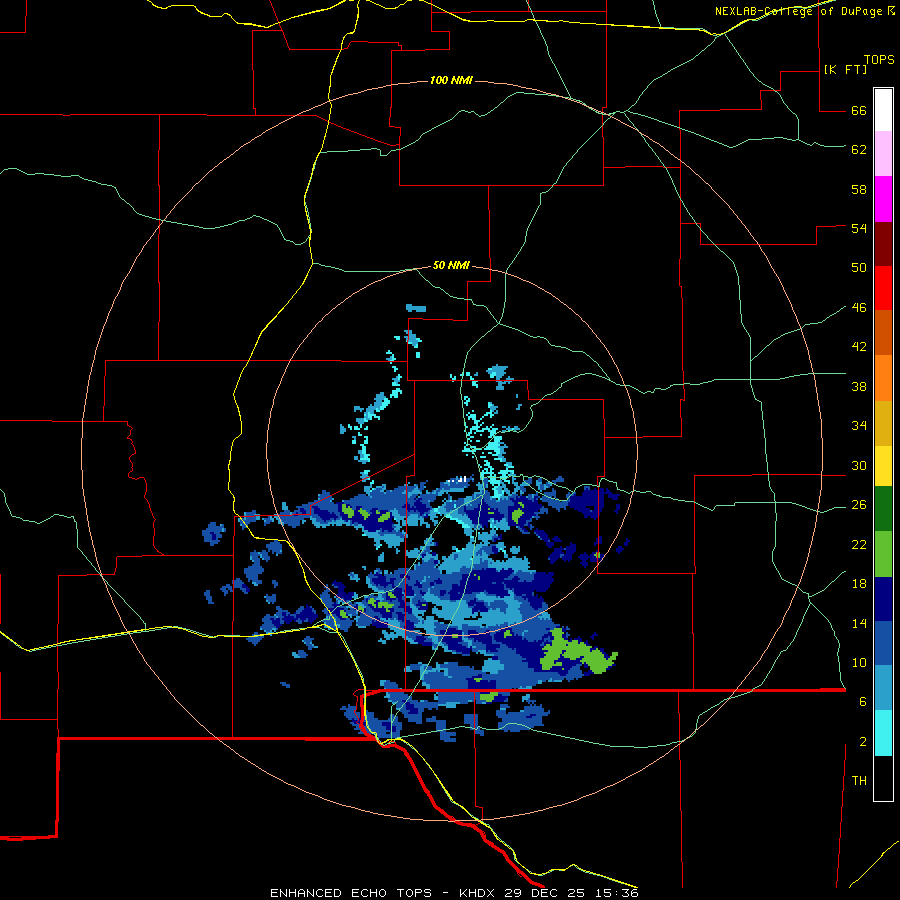Screen dimensions: 900x900
Task: Click the '29 DEC 25 15:36' timestamp
Action: [572, 893]
